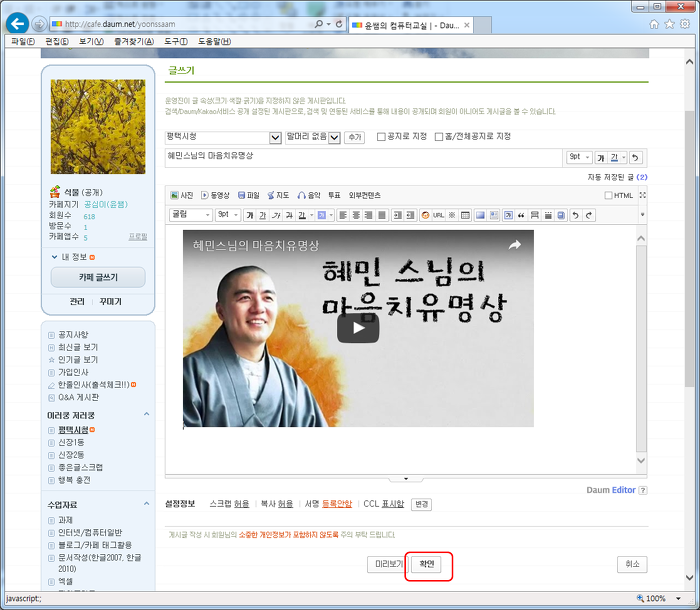Justify text in editor toolbar
Image resolution: width=700 pixels, height=610 pixels.
(382, 215)
